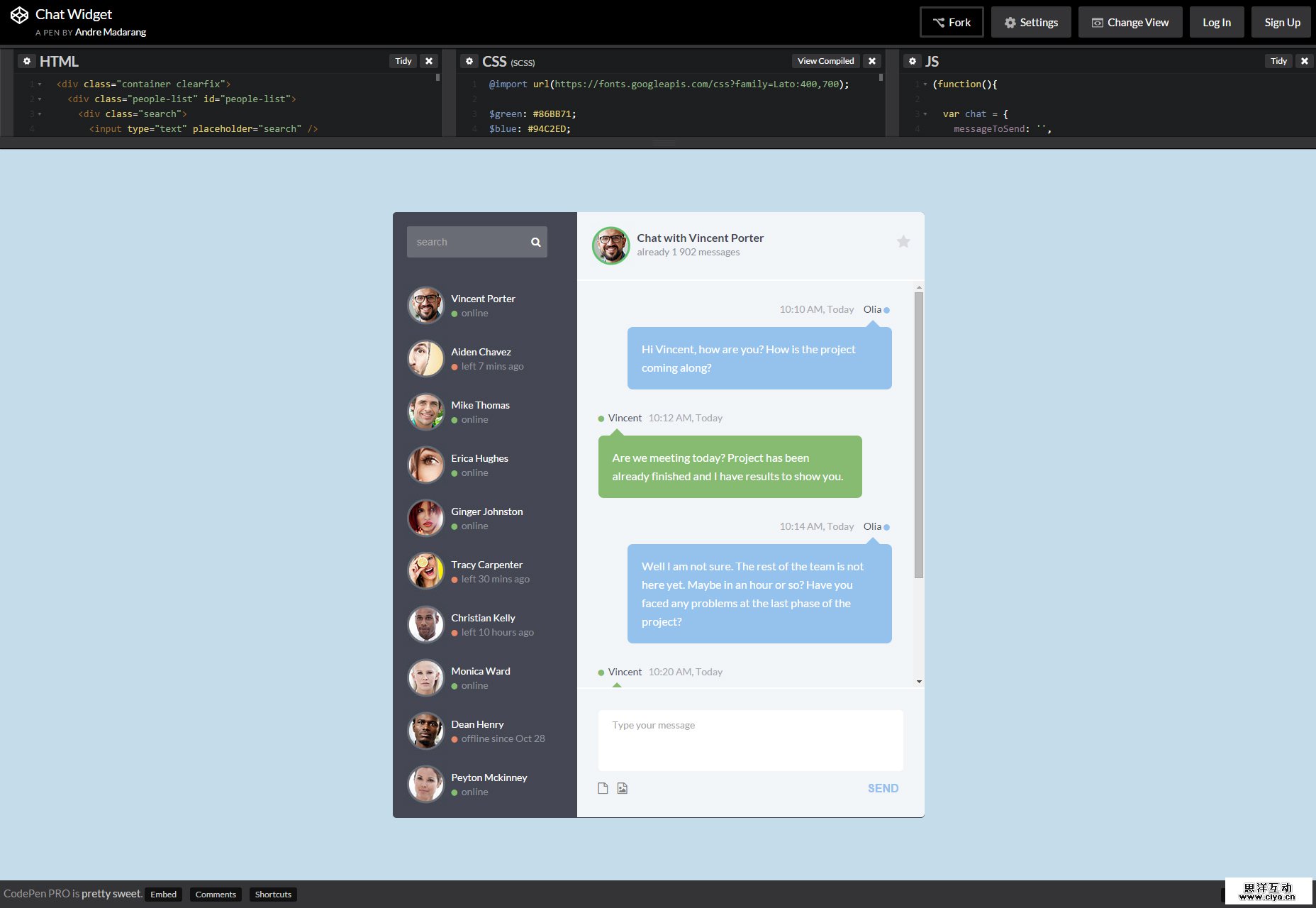Click the document attachment icon beside Send
Viewport: 1316px width, 908px height.
click(602, 788)
